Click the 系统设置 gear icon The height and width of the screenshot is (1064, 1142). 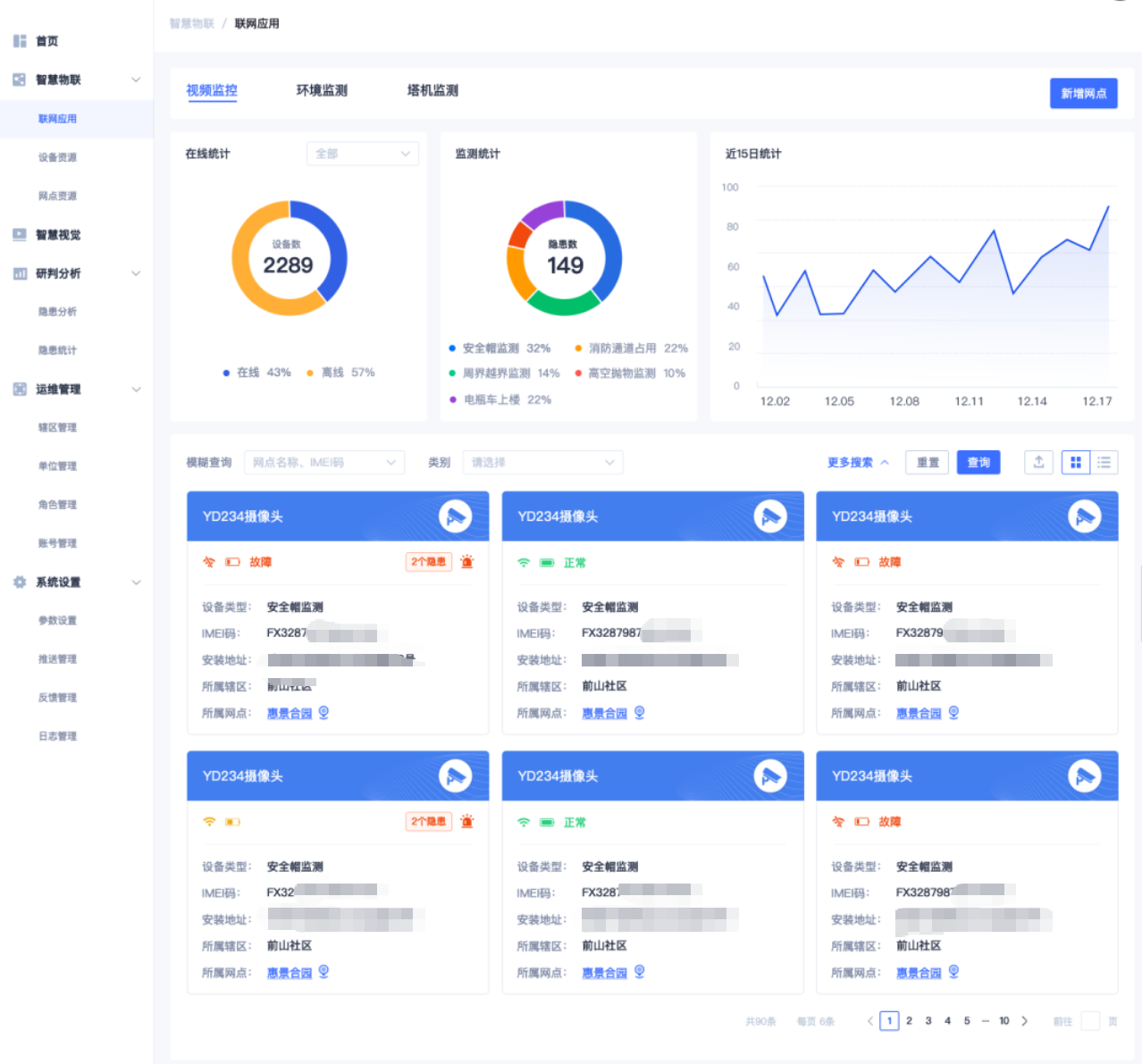coord(20,582)
